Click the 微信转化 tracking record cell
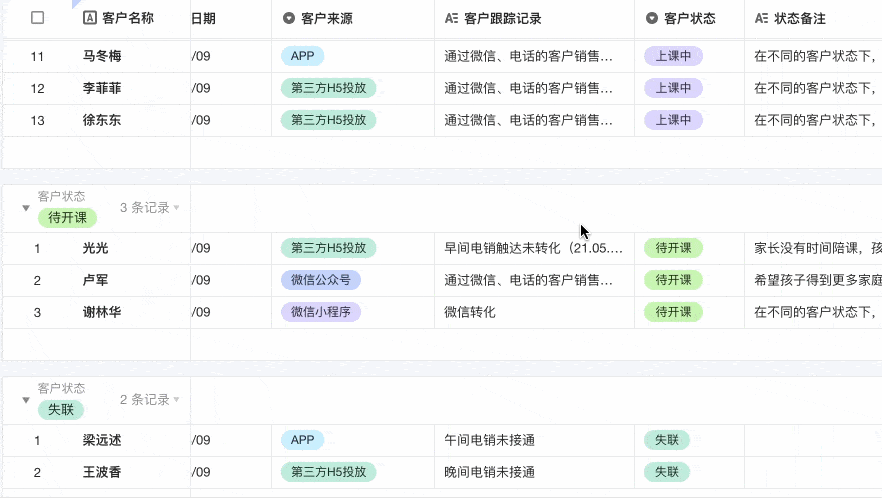This screenshot has width=882, height=498. 470,312
